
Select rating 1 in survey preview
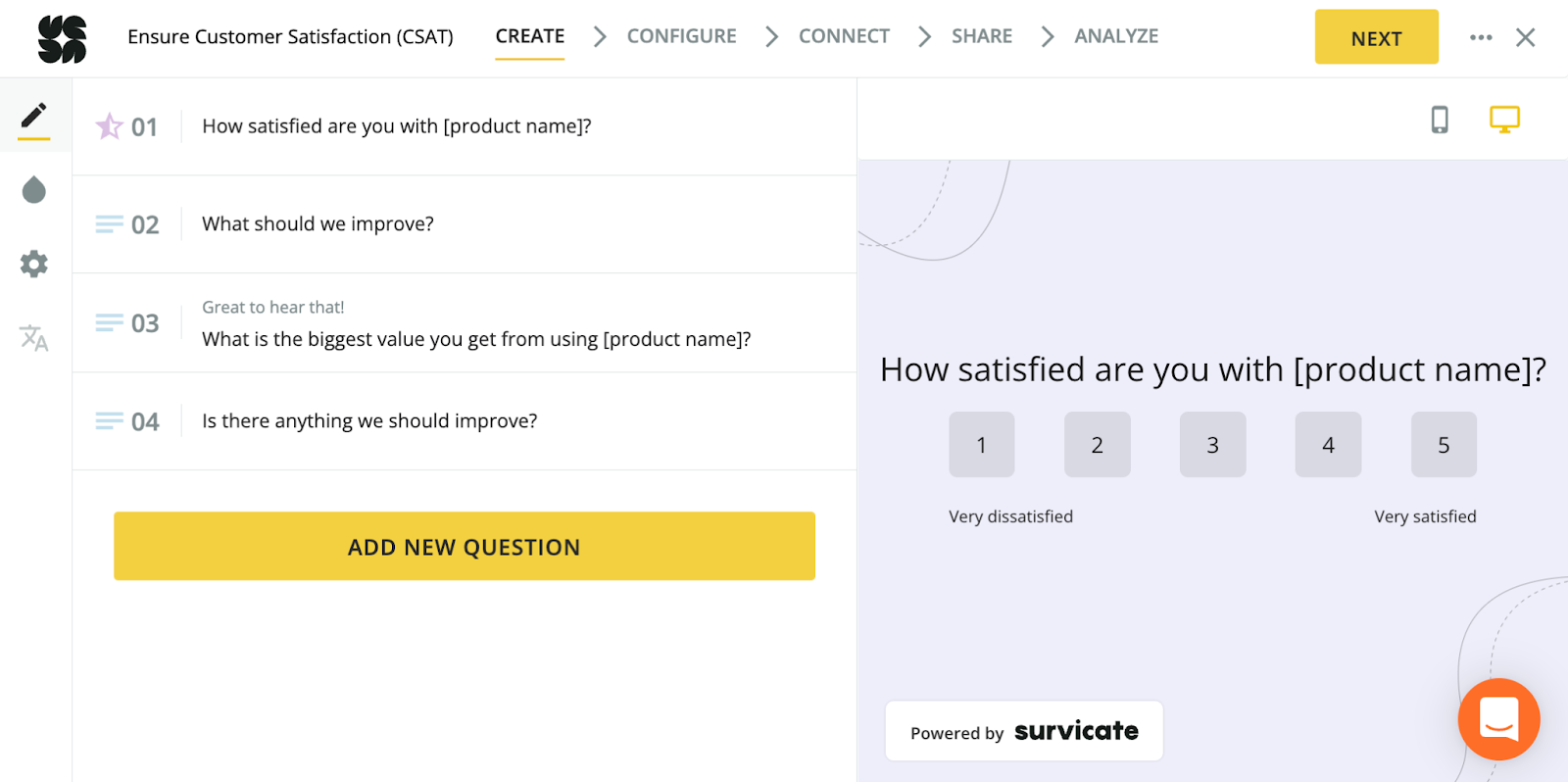(x=981, y=445)
